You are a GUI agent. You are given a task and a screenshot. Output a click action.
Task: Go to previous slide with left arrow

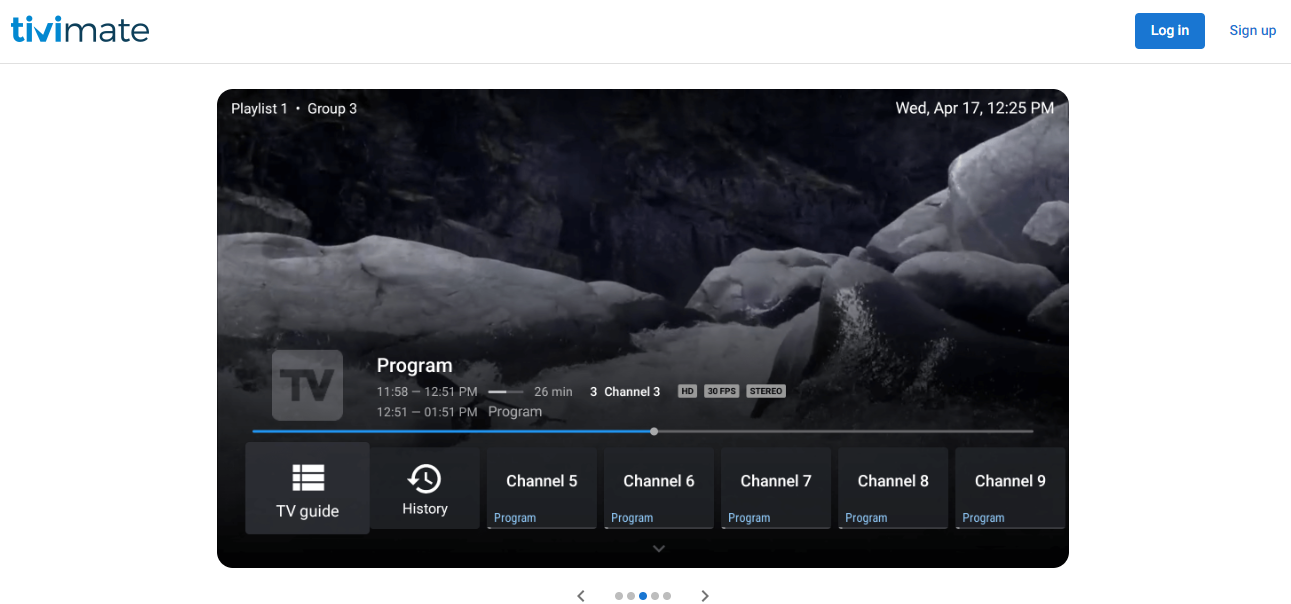(x=581, y=596)
